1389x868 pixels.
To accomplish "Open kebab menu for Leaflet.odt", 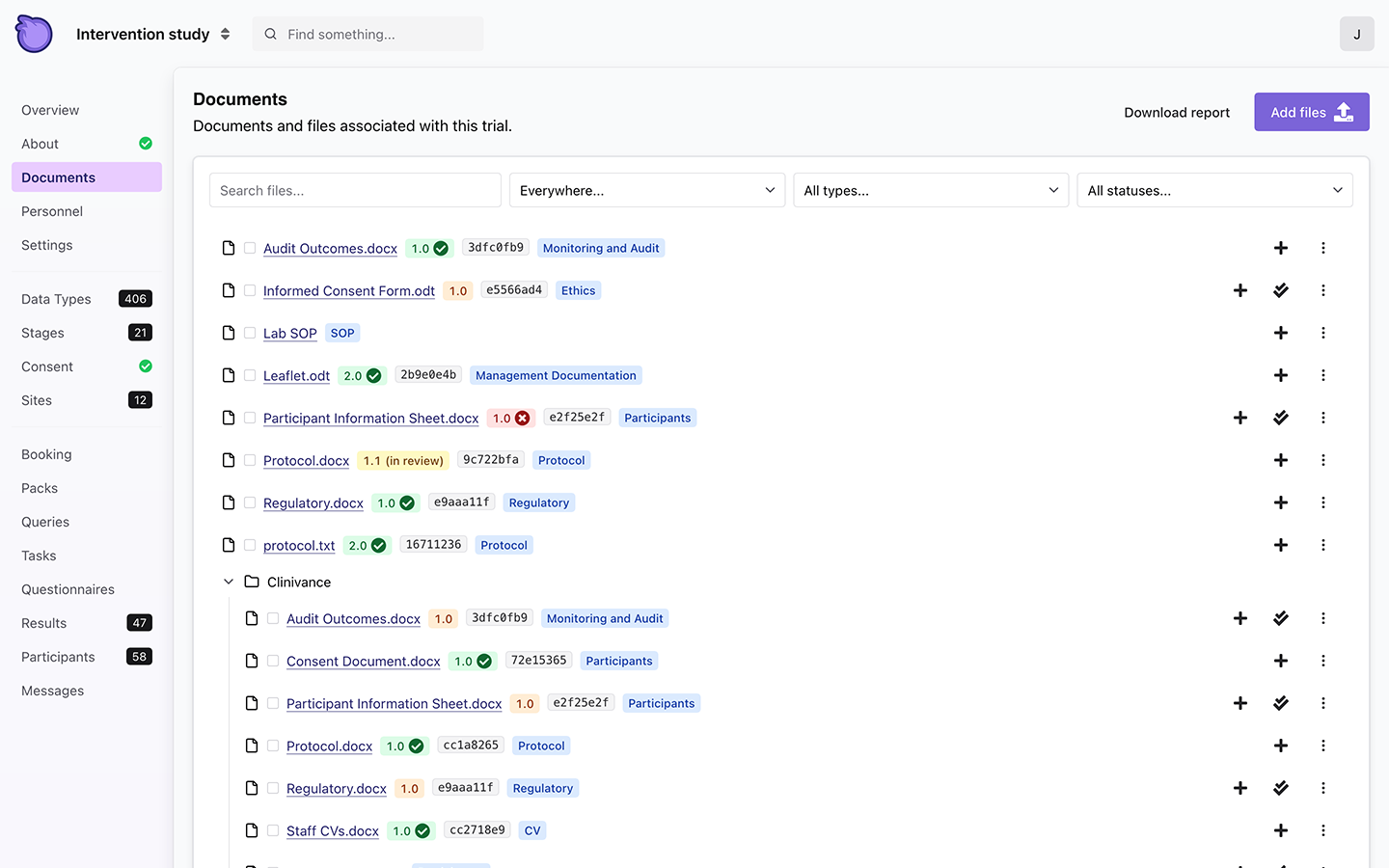I will (1323, 375).
